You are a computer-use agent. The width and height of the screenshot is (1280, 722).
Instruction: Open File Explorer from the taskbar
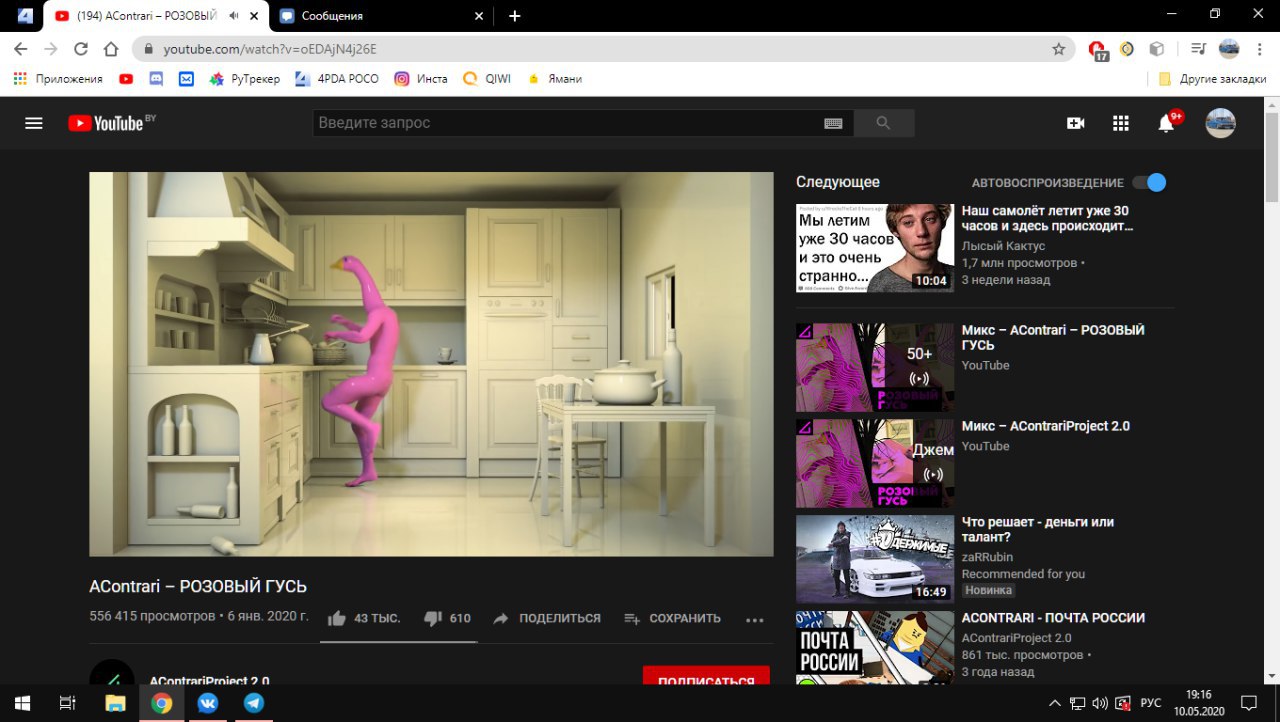click(x=115, y=703)
